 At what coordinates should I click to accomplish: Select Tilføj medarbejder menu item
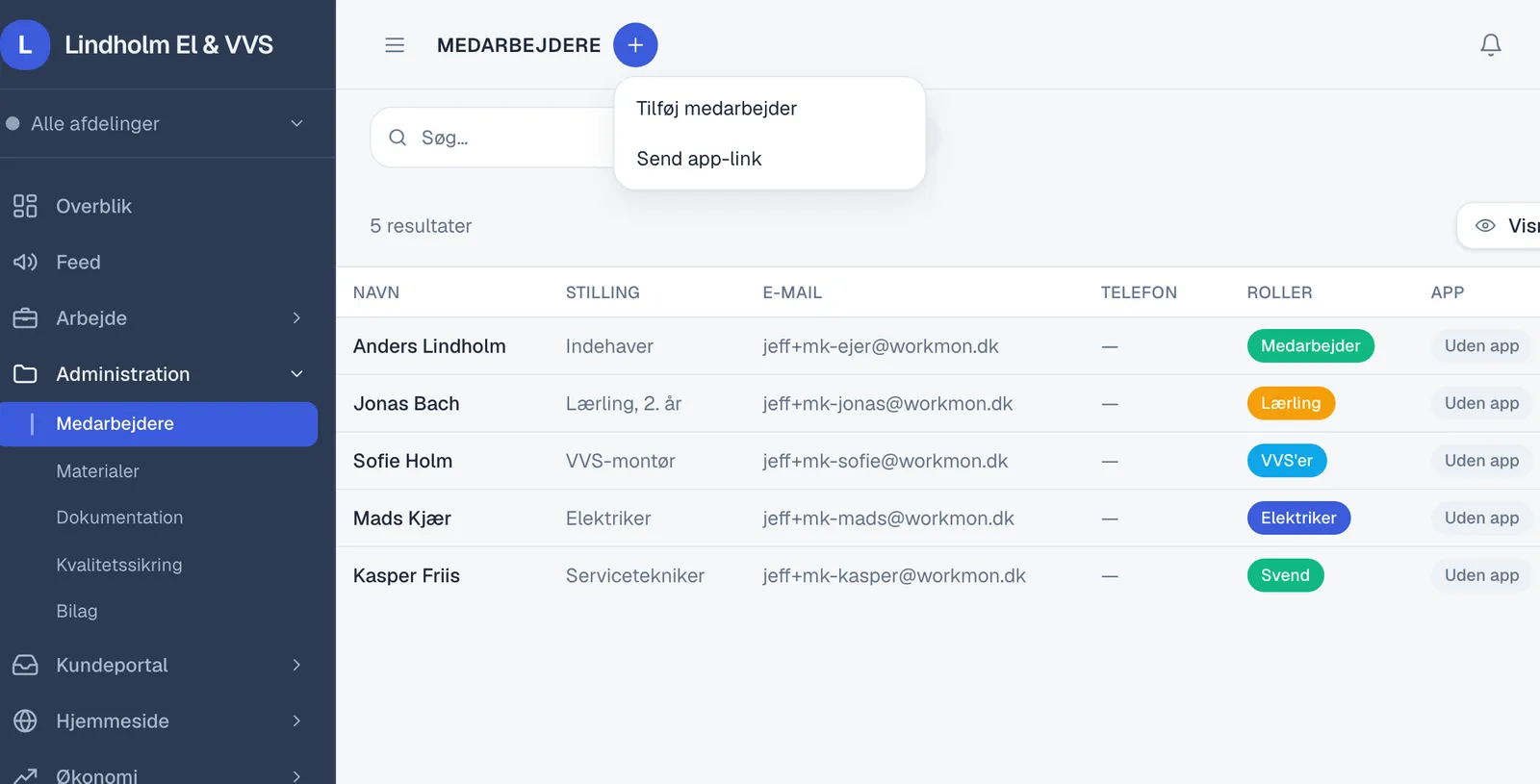(x=769, y=109)
